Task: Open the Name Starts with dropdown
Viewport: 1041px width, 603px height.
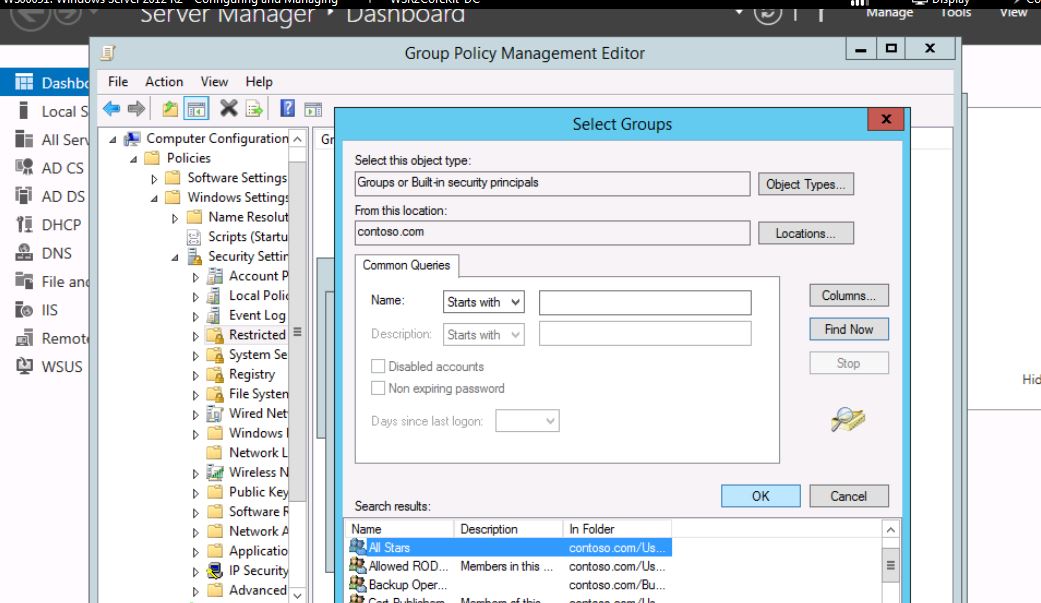Action: [x=483, y=302]
